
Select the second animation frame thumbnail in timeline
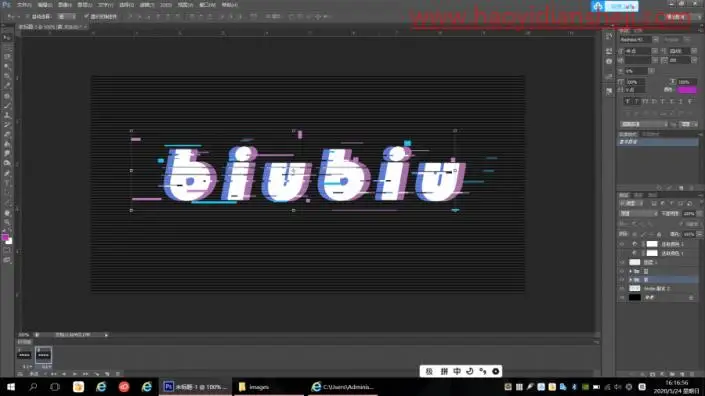pos(44,355)
